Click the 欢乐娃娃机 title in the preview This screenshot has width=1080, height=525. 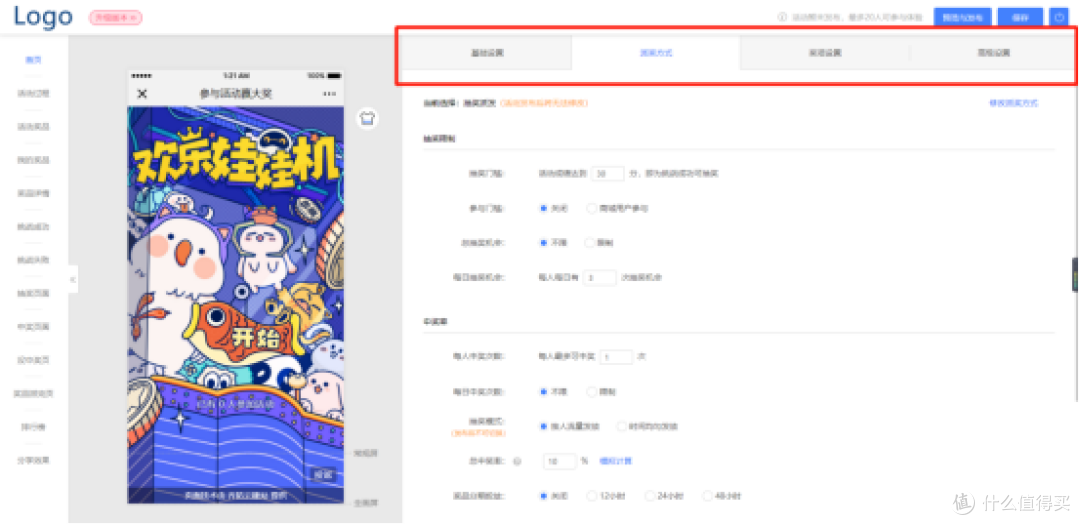click(236, 159)
